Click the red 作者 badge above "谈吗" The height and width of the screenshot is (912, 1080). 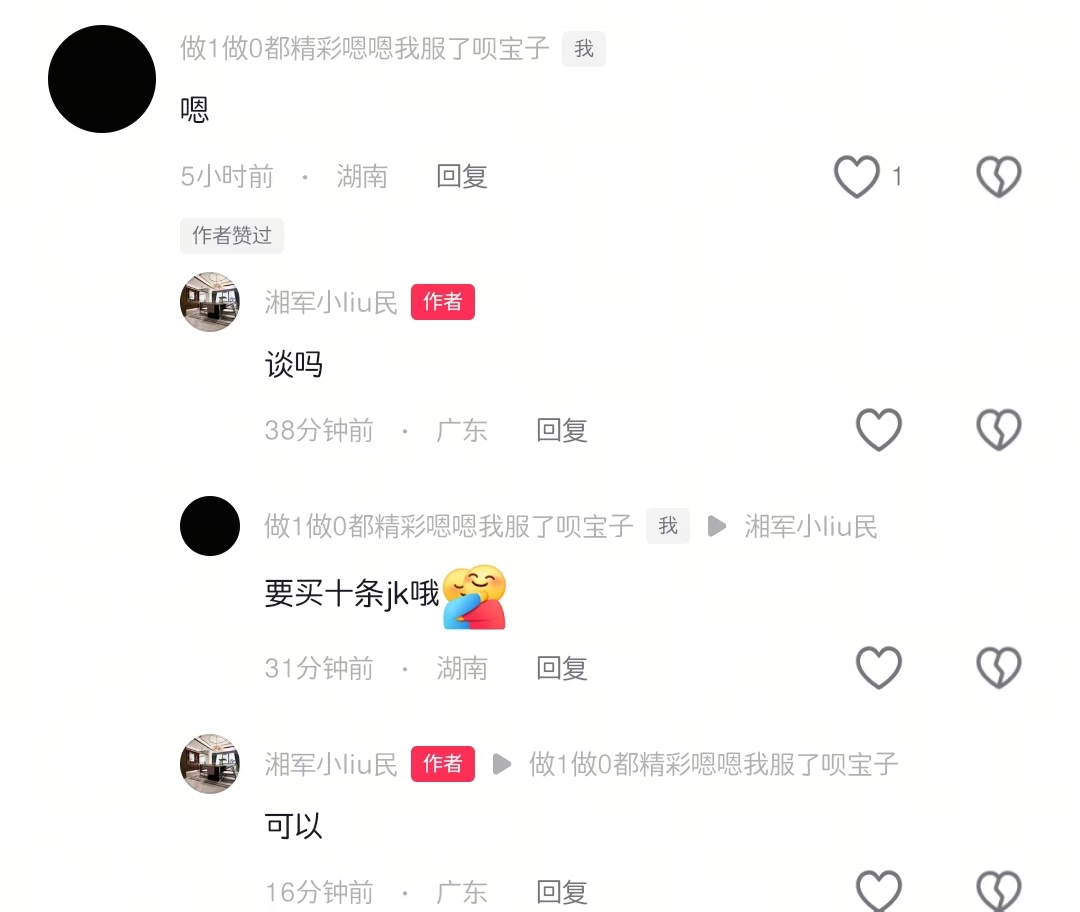pyautogui.click(x=443, y=302)
